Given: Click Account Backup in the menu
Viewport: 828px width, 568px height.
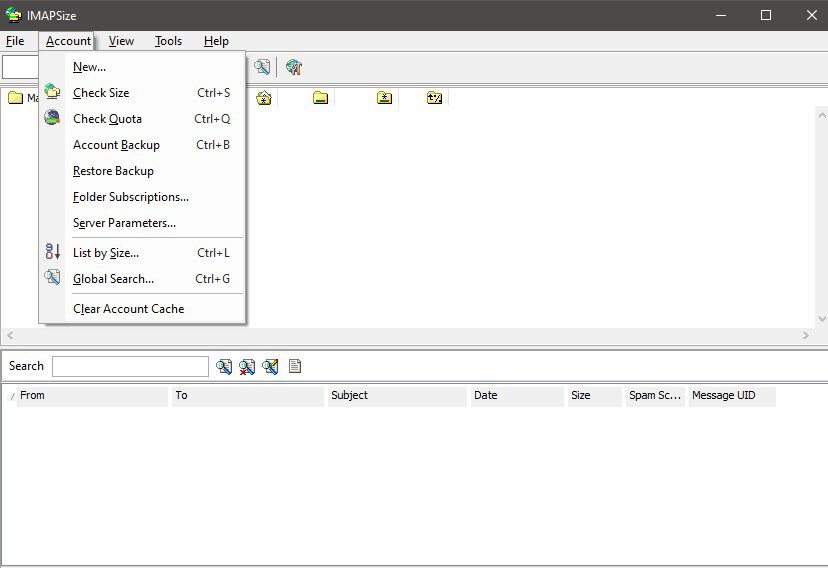Looking at the screenshot, I should click(116, 145).
